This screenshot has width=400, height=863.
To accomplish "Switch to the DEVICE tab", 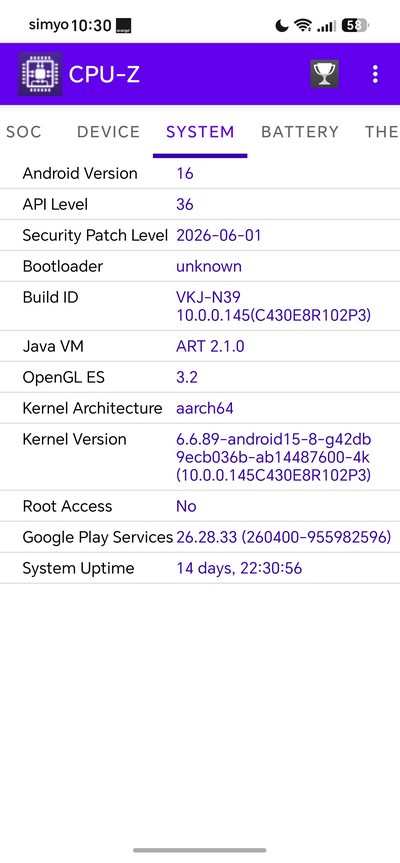I will (108, 132).
